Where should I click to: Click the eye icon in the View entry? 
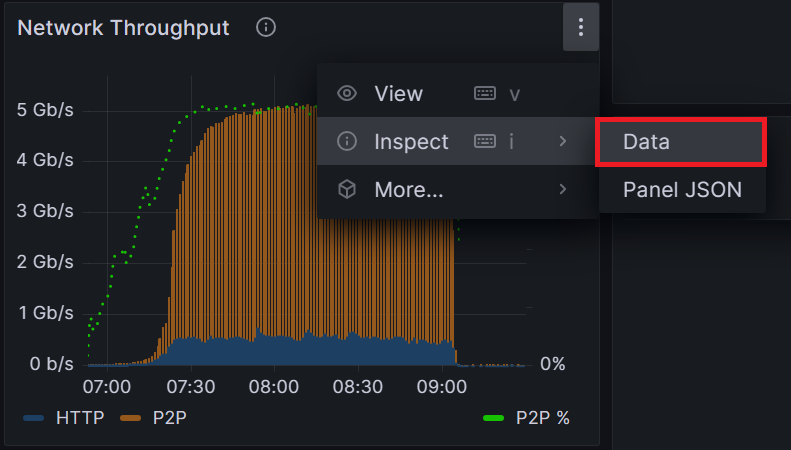(347, 94)
